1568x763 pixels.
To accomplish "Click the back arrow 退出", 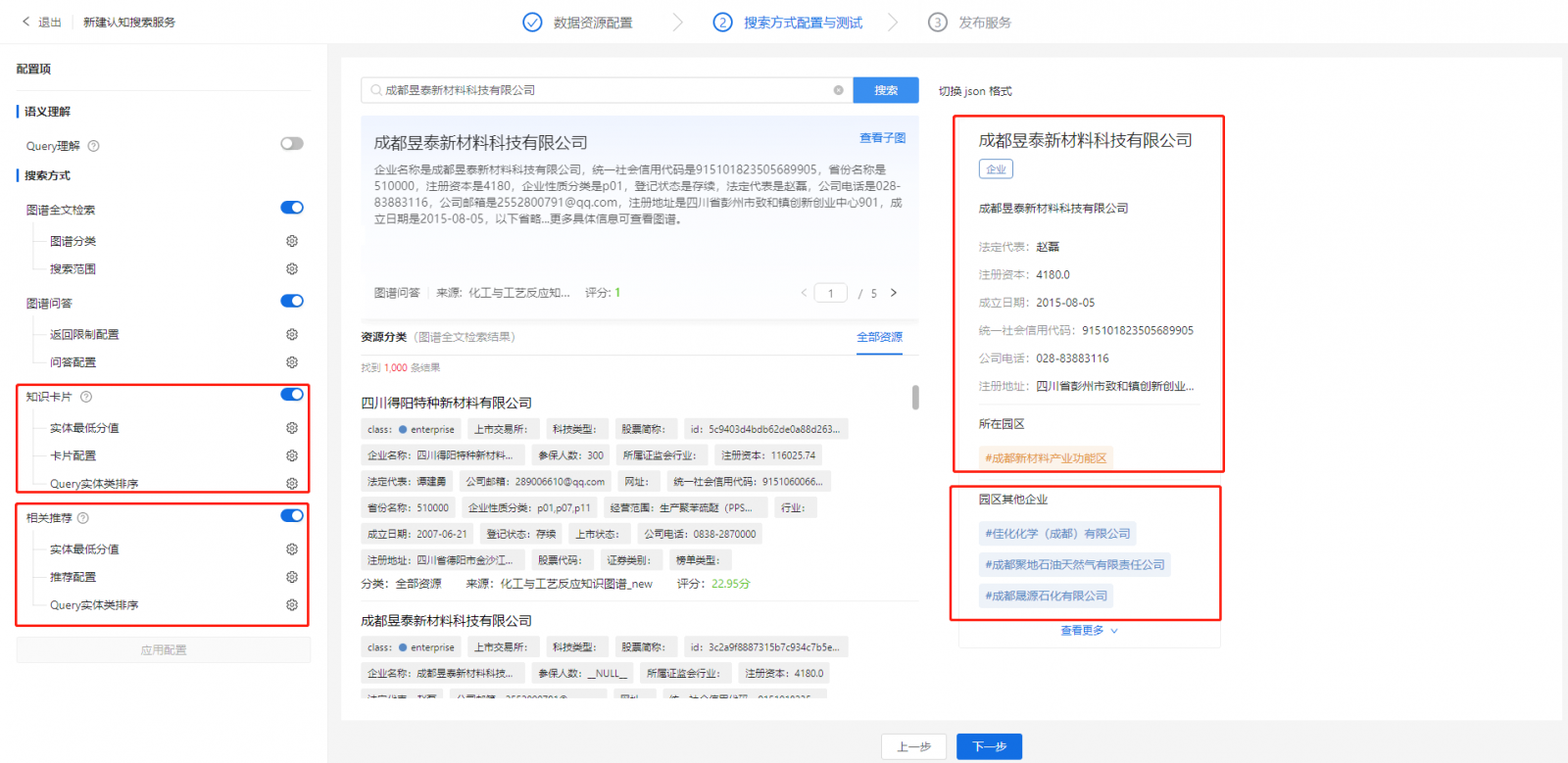I will 25,22.
